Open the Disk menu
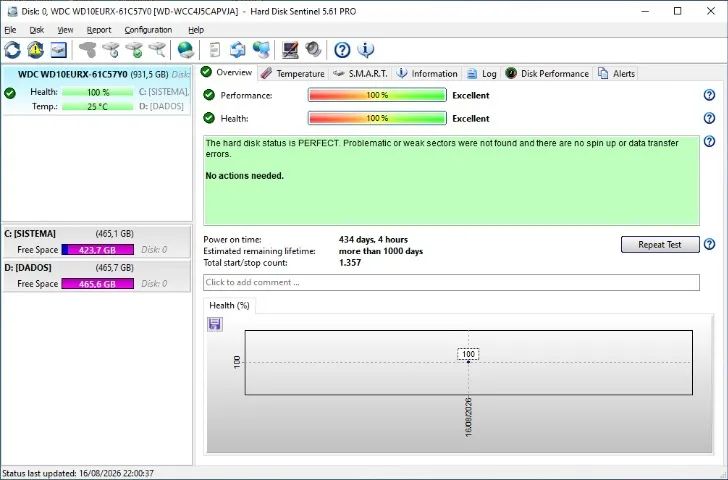Screen dimensions: 728x480 pyautogui.click(x=37, y=30)
